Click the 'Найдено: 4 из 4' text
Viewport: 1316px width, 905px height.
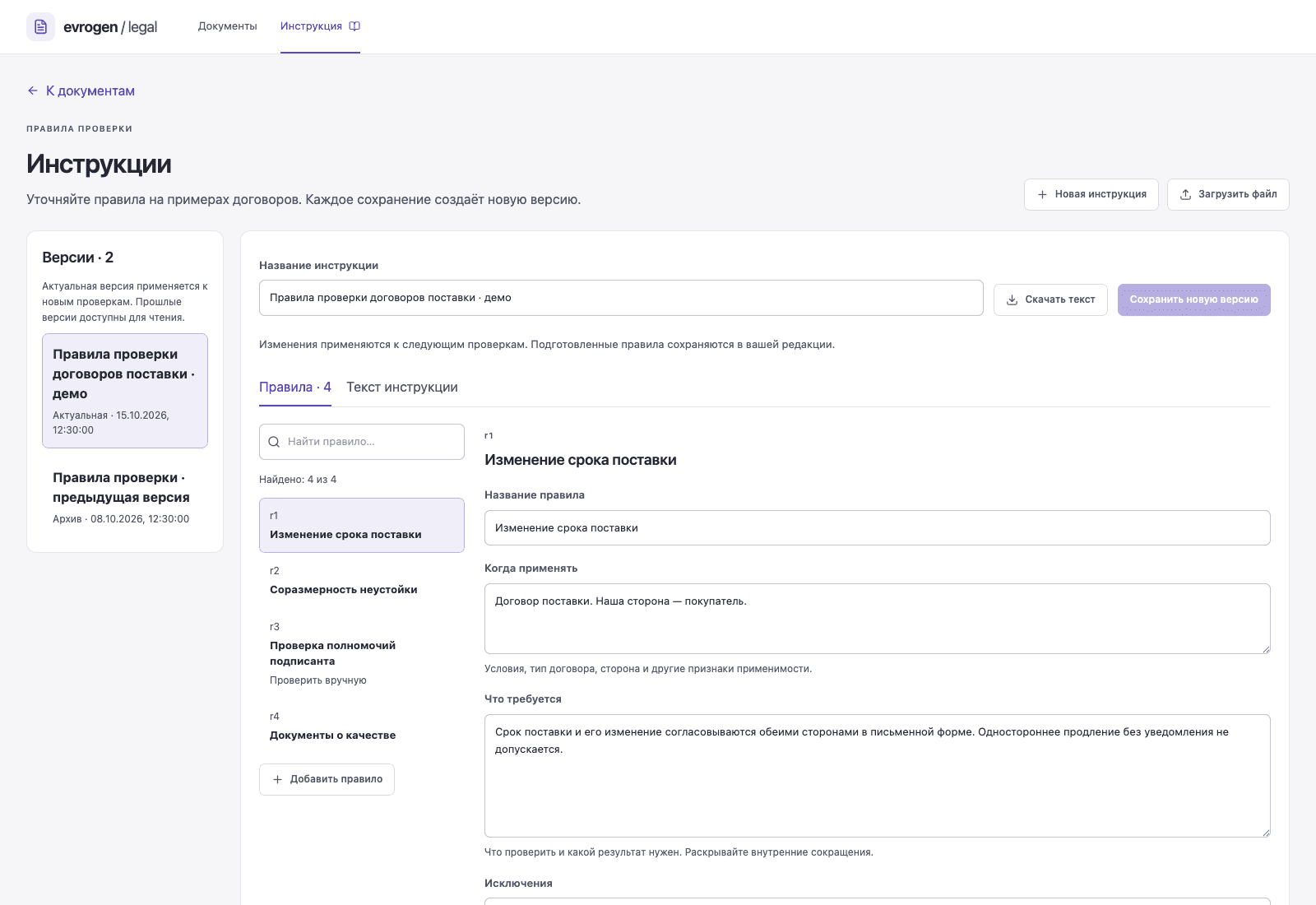pyautogui.click(x=298, y=480)
